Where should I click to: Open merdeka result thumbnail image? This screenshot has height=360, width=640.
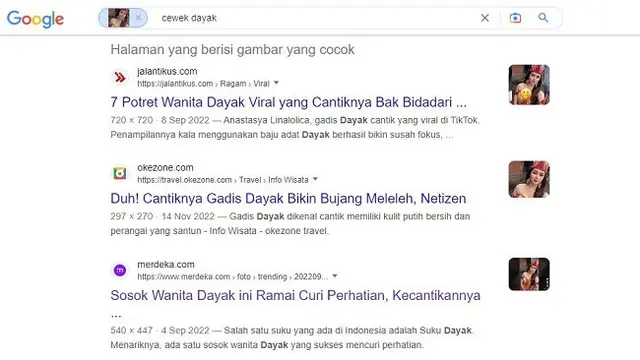pyautogui.click(x=529, y=274)
